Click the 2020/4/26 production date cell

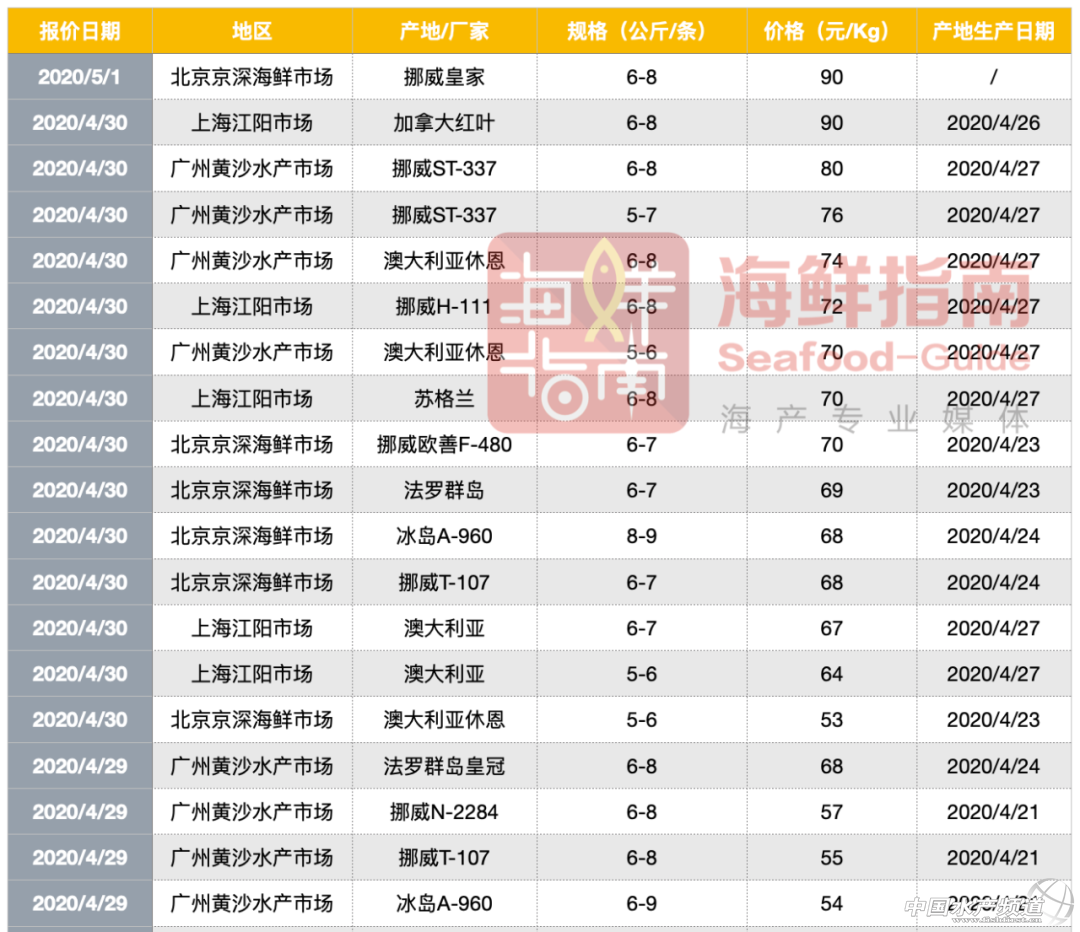pyautogui.click(x=993, y=123)
